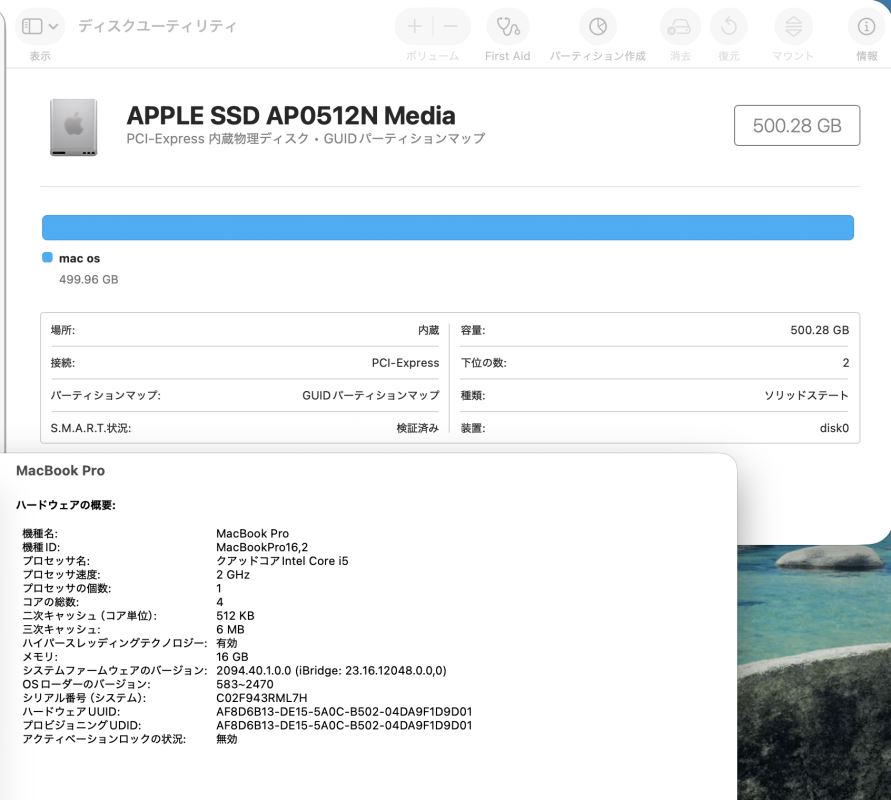This screenshot has height=800, width=891.
Task: Expand the 表示 view options chevron
Action: pyautogui.click(x=53, y=27)
